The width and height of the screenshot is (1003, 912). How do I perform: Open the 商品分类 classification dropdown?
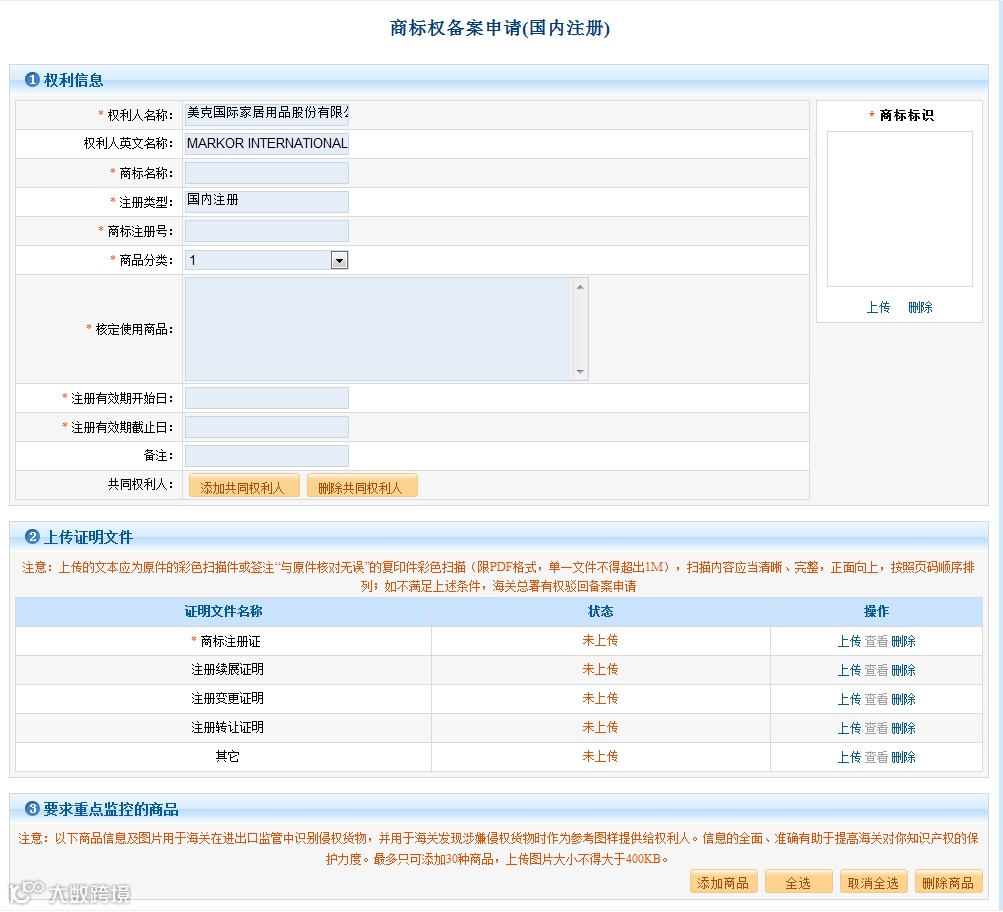(x=265, y=259)
